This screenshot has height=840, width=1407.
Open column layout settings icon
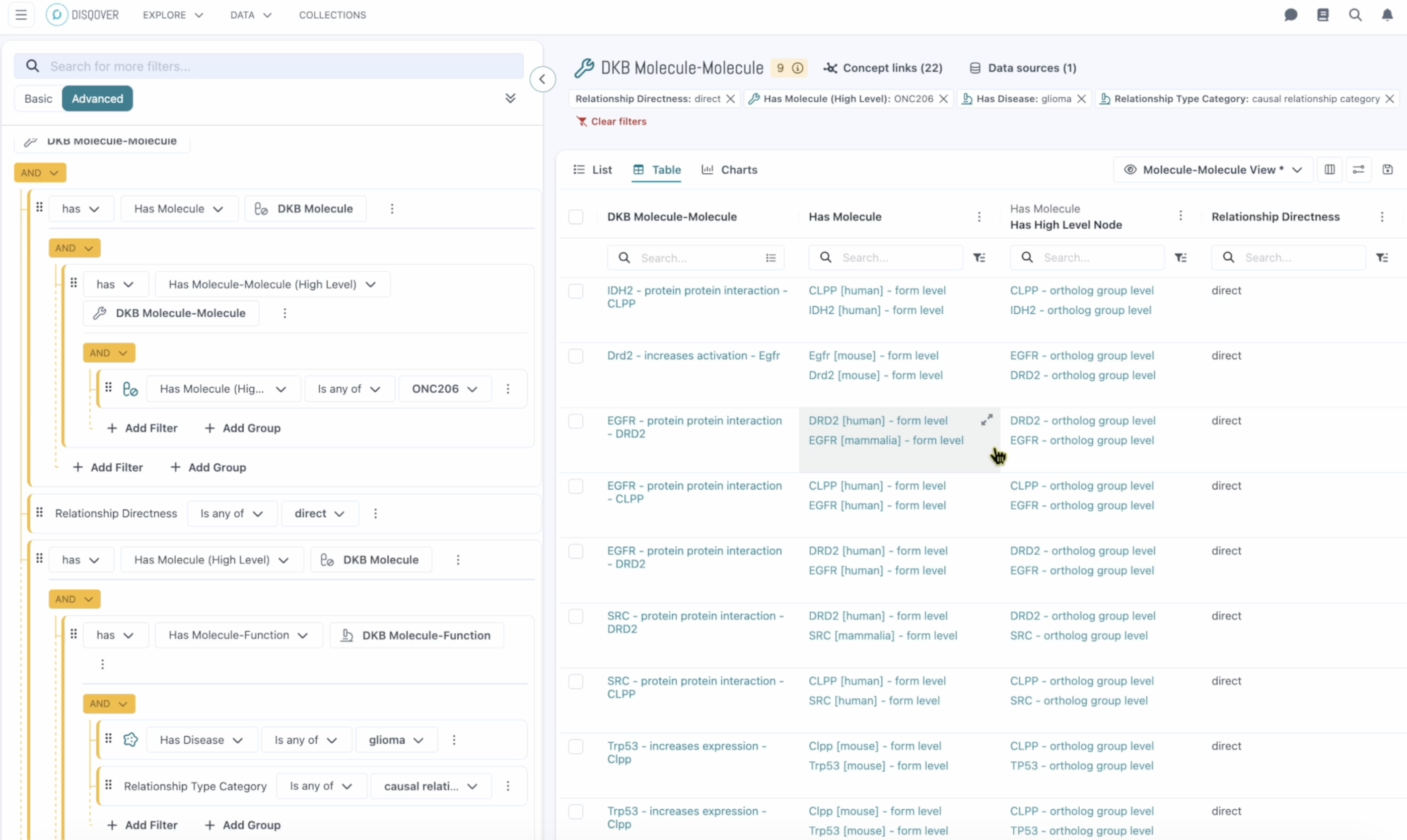pyautogui.click(x=1329, y=170)
